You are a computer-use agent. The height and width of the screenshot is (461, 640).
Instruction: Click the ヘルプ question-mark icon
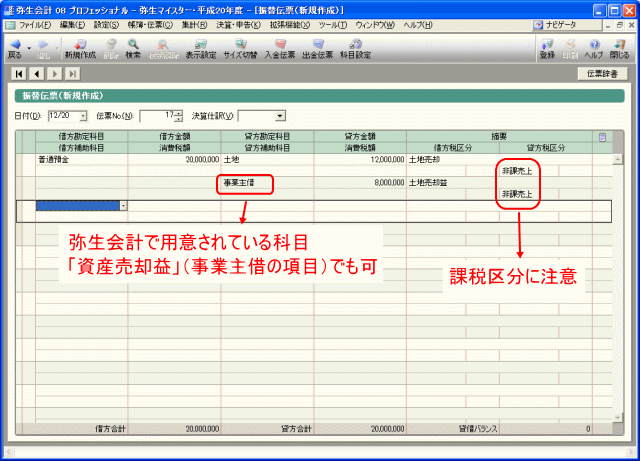click(x=594, y=48)
